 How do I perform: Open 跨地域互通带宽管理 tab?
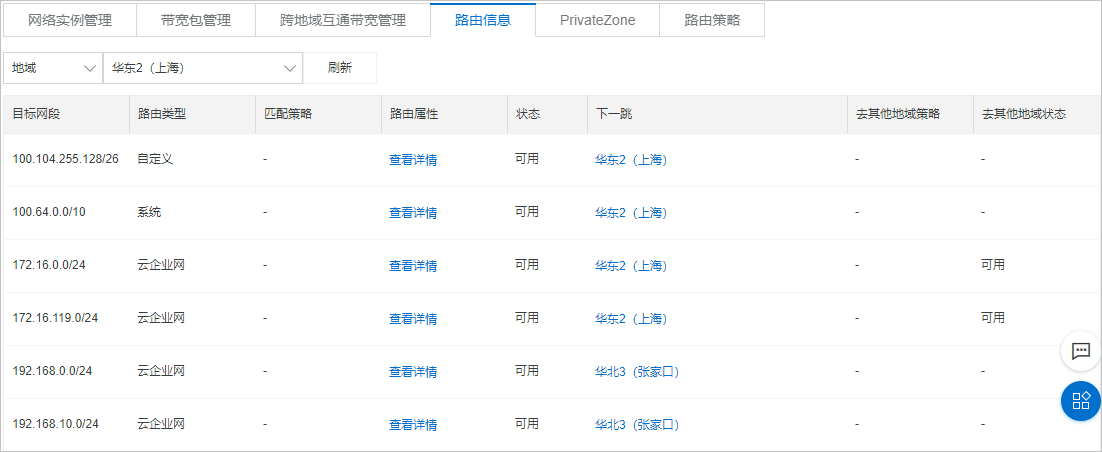pyautogui.click(x=343, y=20)
